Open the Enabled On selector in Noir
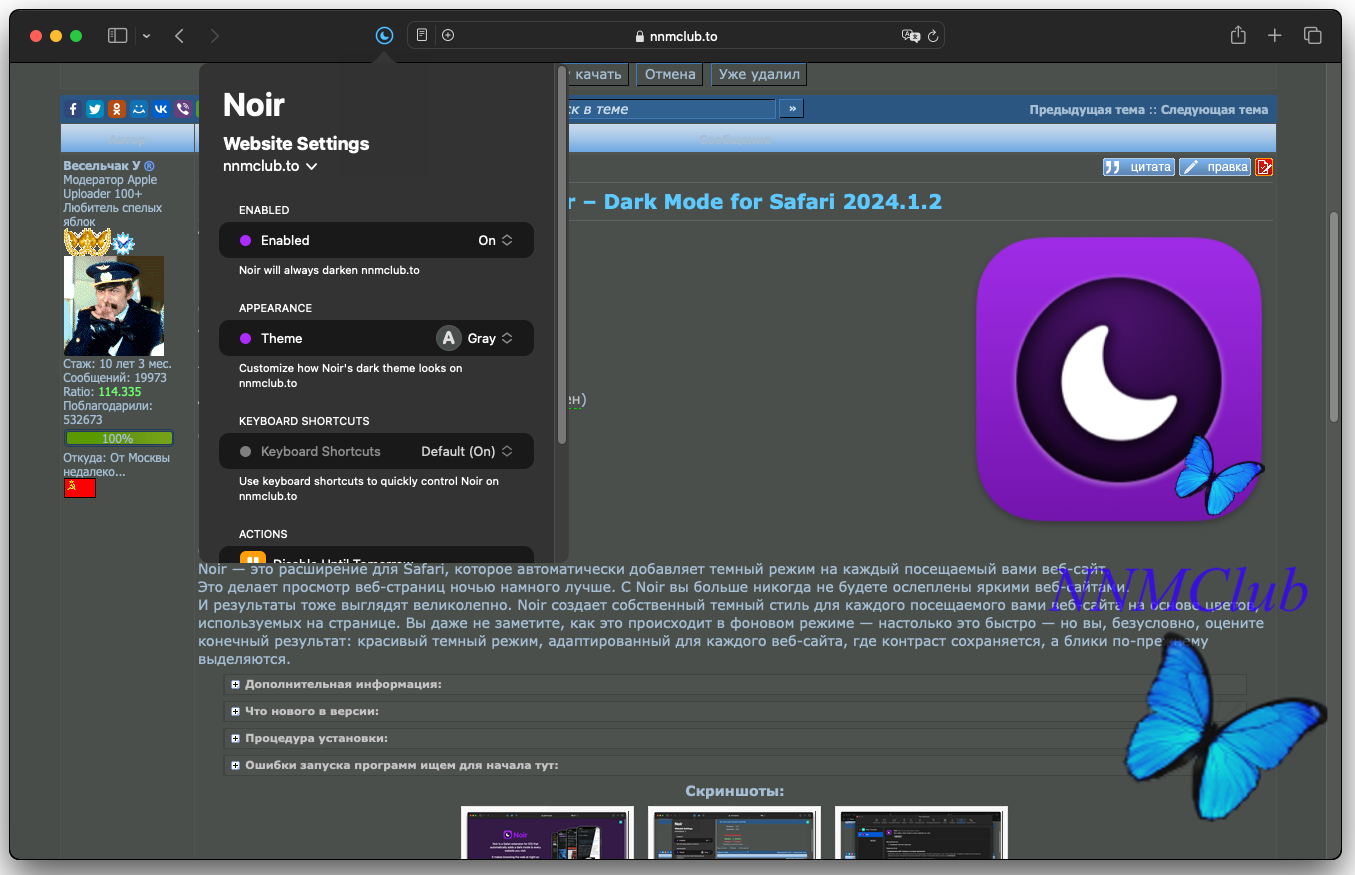Image resolution: width=1355 pixels, height=875 pixels. (495, 240)
